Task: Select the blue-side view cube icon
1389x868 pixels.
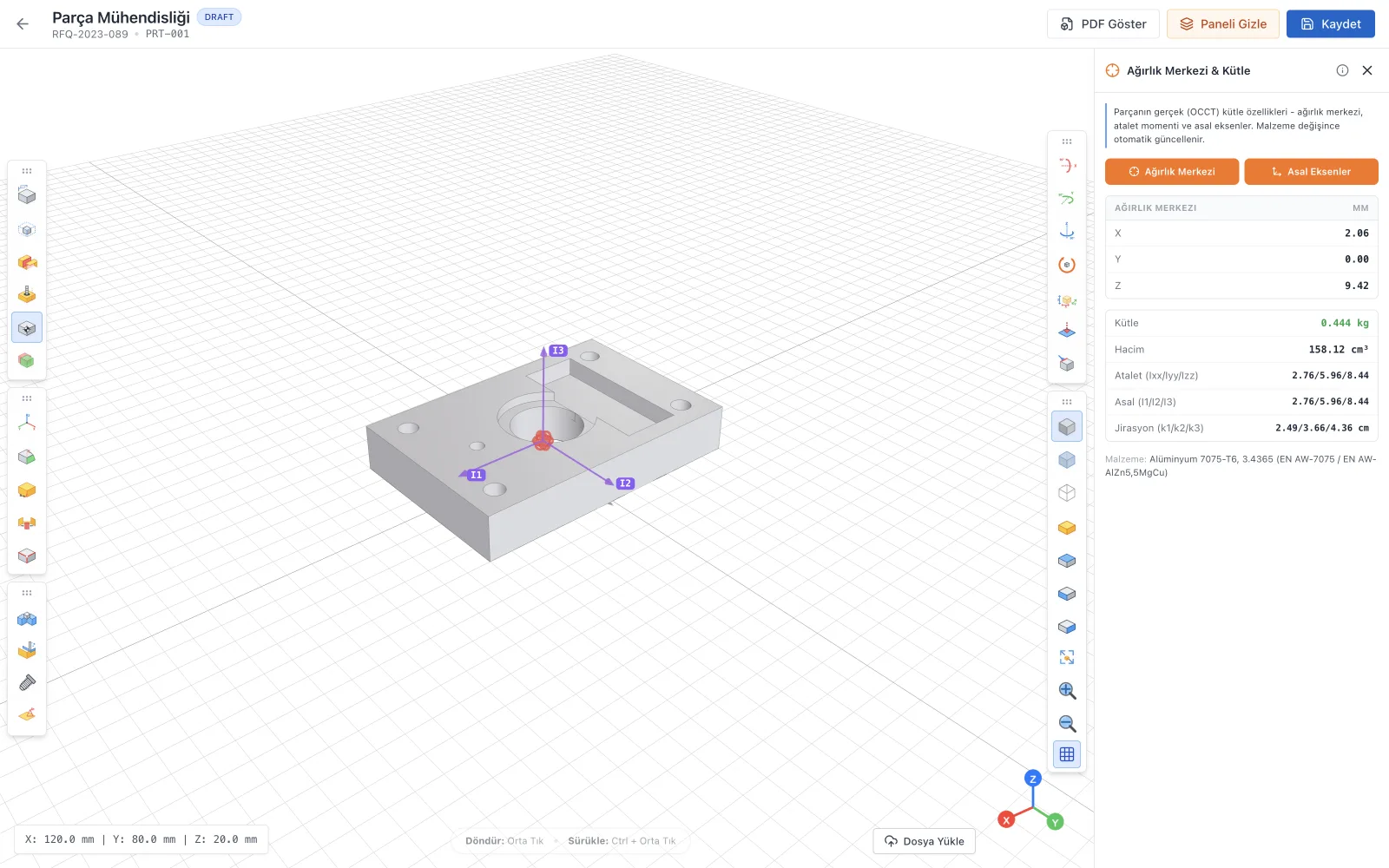Action: tap(1067, 627)
